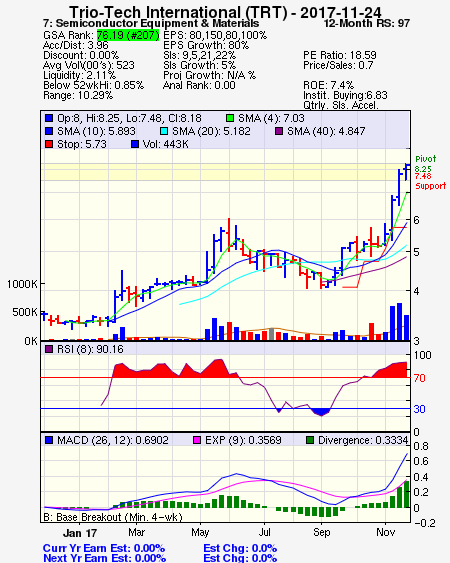Image resolution: width=450 pixels, height=563 pixels.
Task: Click the purple RSI (8) legend square
Action: click(x=49, y=349)
